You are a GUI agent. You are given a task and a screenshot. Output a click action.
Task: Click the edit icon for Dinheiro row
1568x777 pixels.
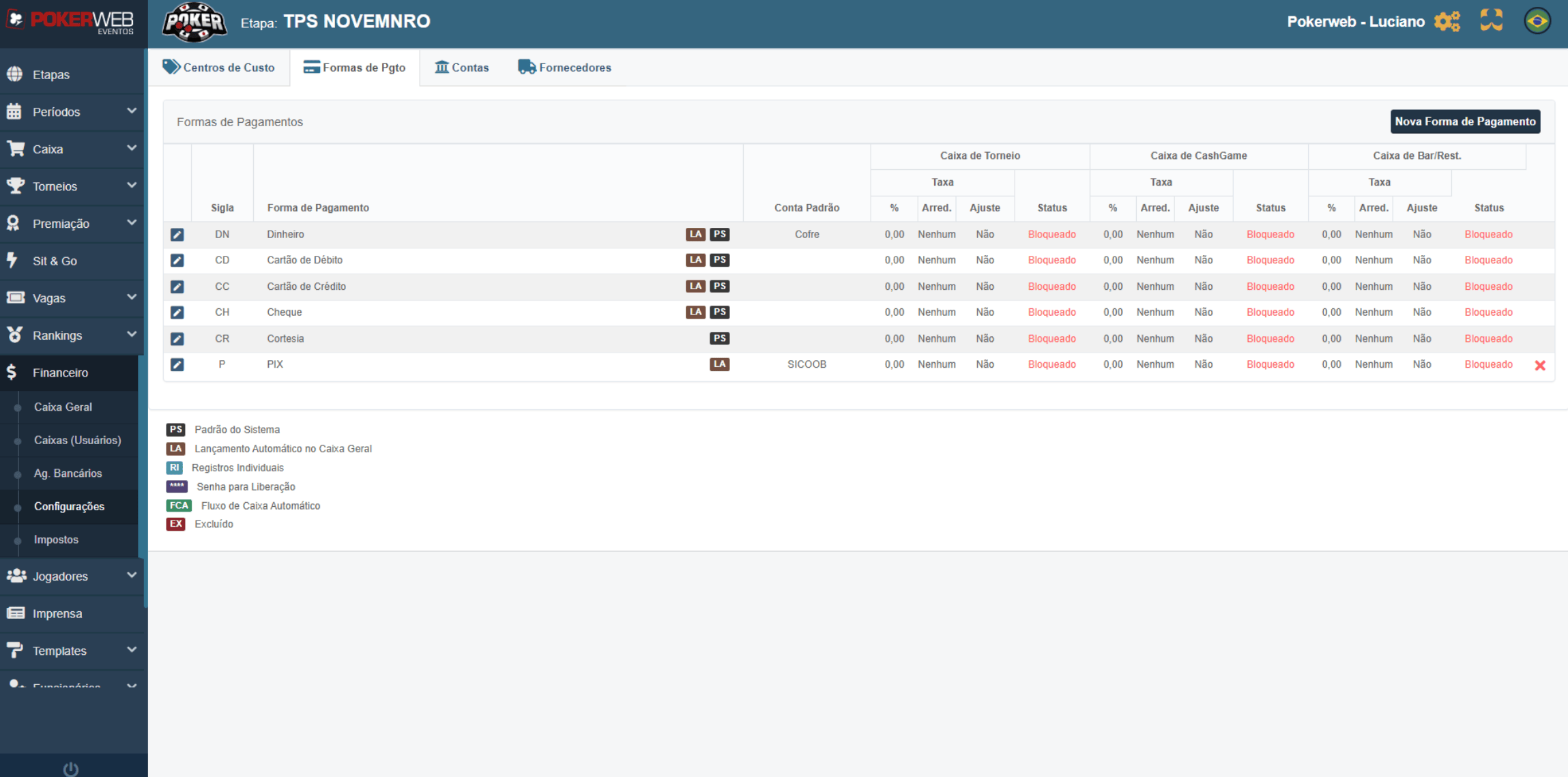click(177, 235)
